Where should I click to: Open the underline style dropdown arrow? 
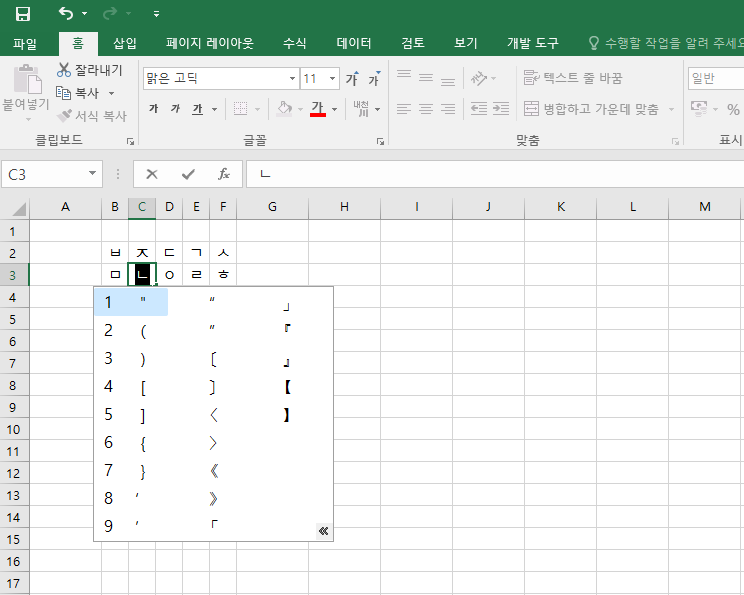coord(214,110)
